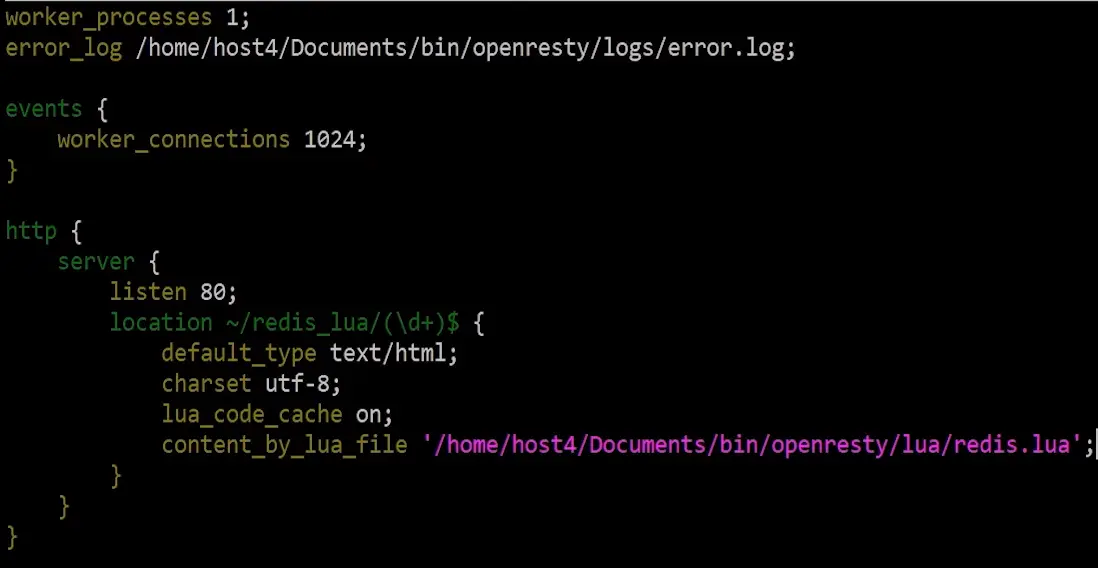The image size is (1098, 568).
Task: Click the lua_code_cache directive
Action: 252,414
